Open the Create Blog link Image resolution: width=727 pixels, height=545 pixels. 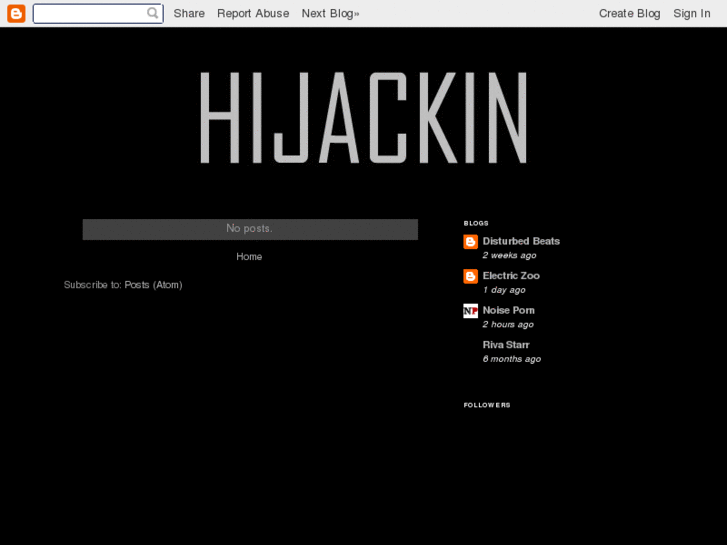tap(630, 13)
